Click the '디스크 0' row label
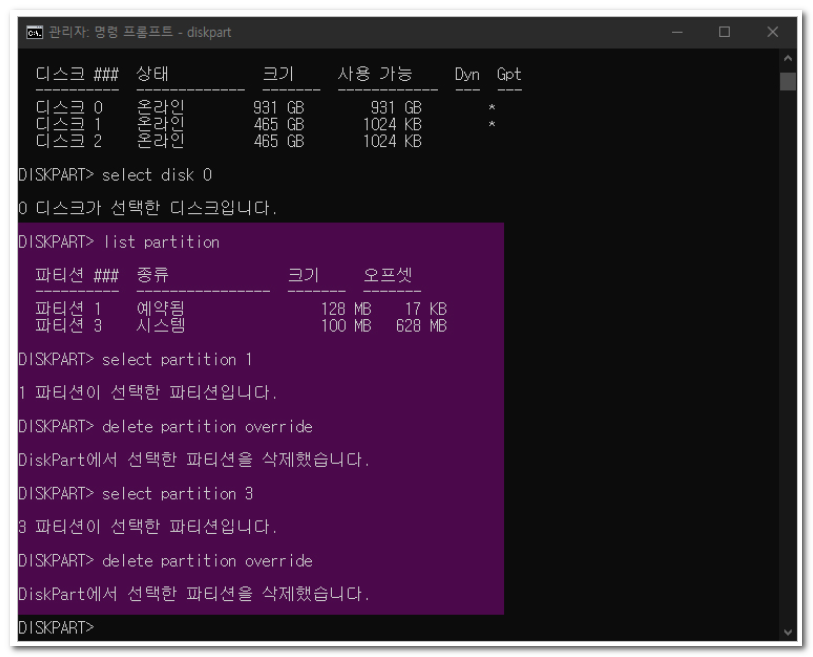813x657 pixels. pyautogui.click(x=69, y=107)
